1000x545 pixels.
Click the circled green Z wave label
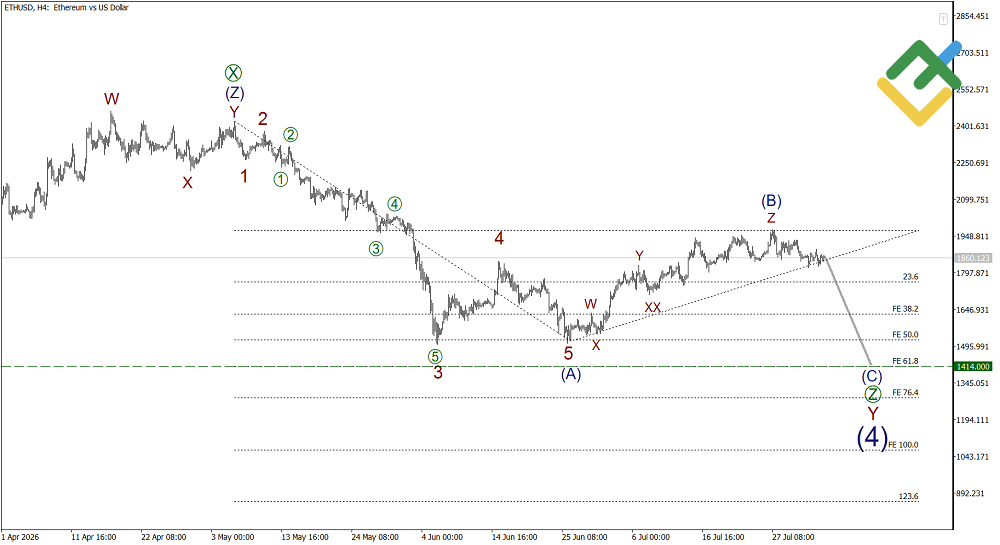[872, 394]
